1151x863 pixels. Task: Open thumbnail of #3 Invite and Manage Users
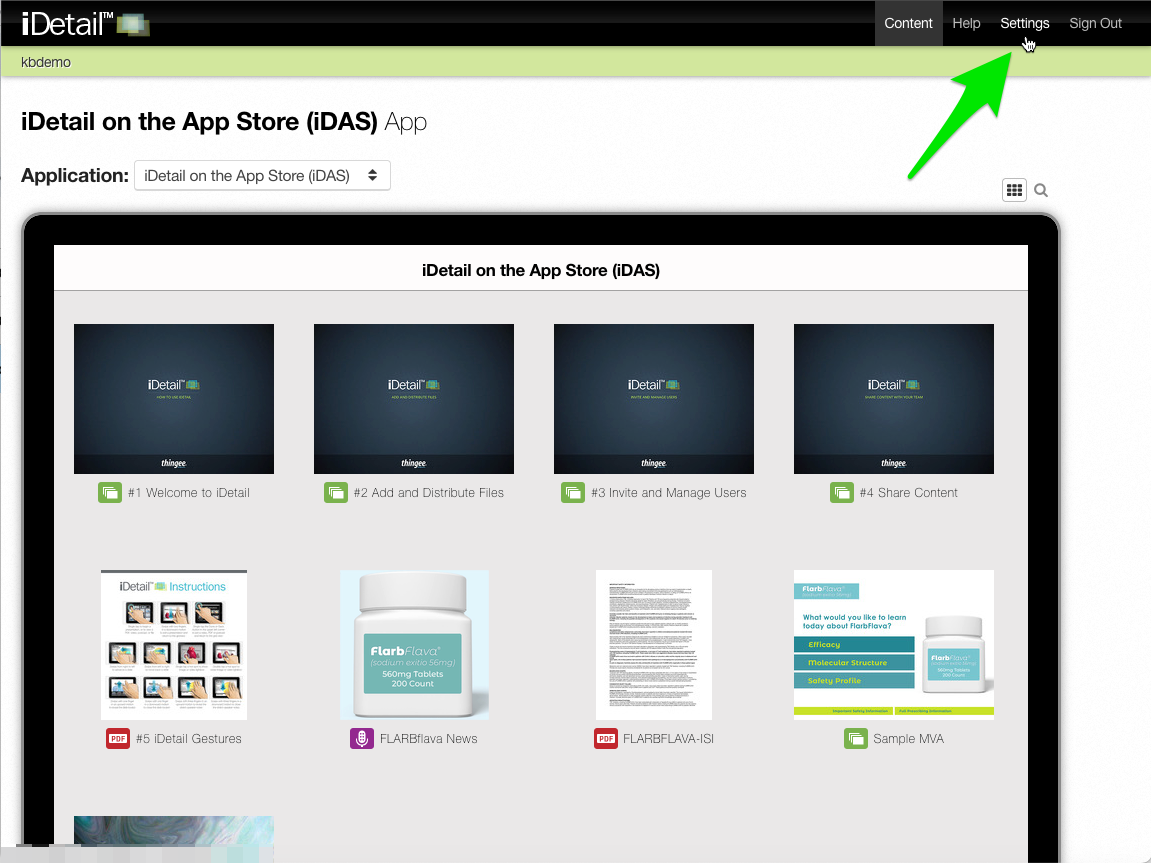coord(654,398)
